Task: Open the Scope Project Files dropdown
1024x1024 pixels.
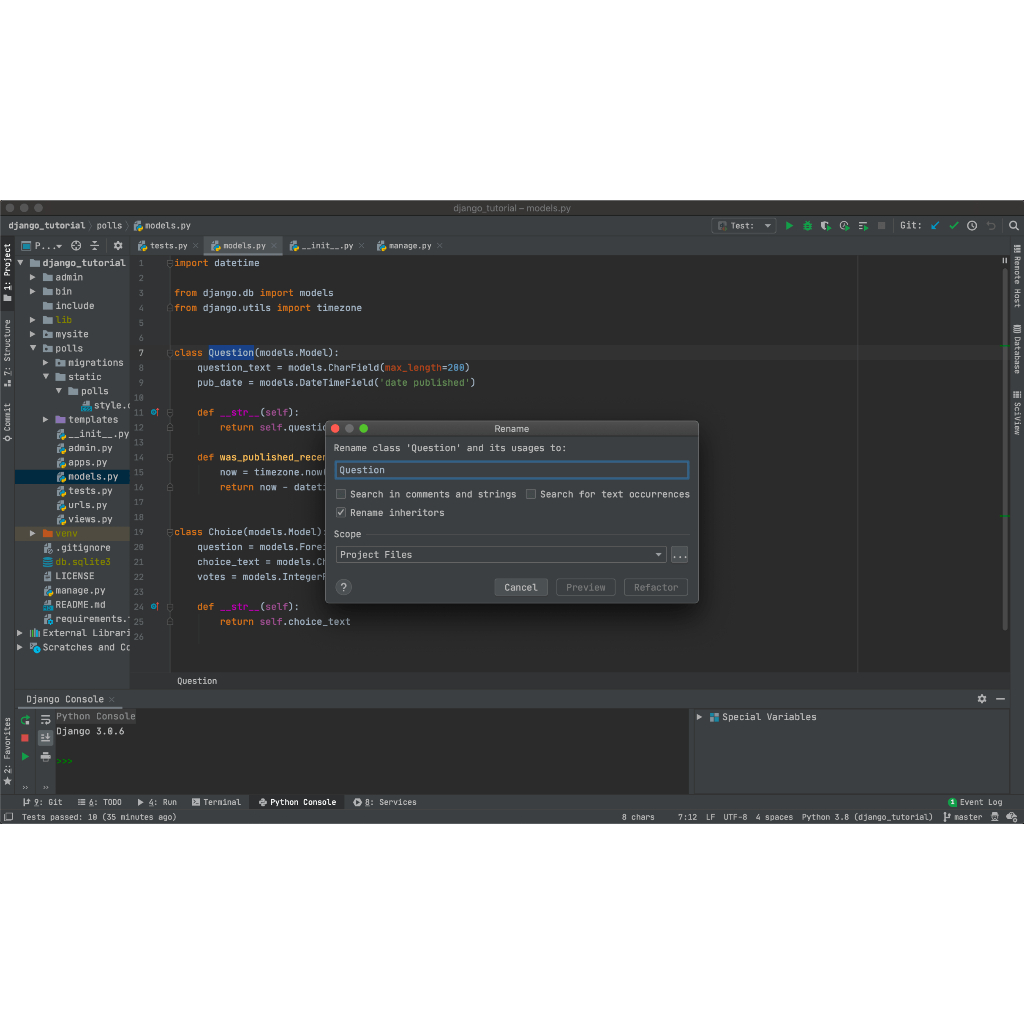Action: [x=501, y=554]
